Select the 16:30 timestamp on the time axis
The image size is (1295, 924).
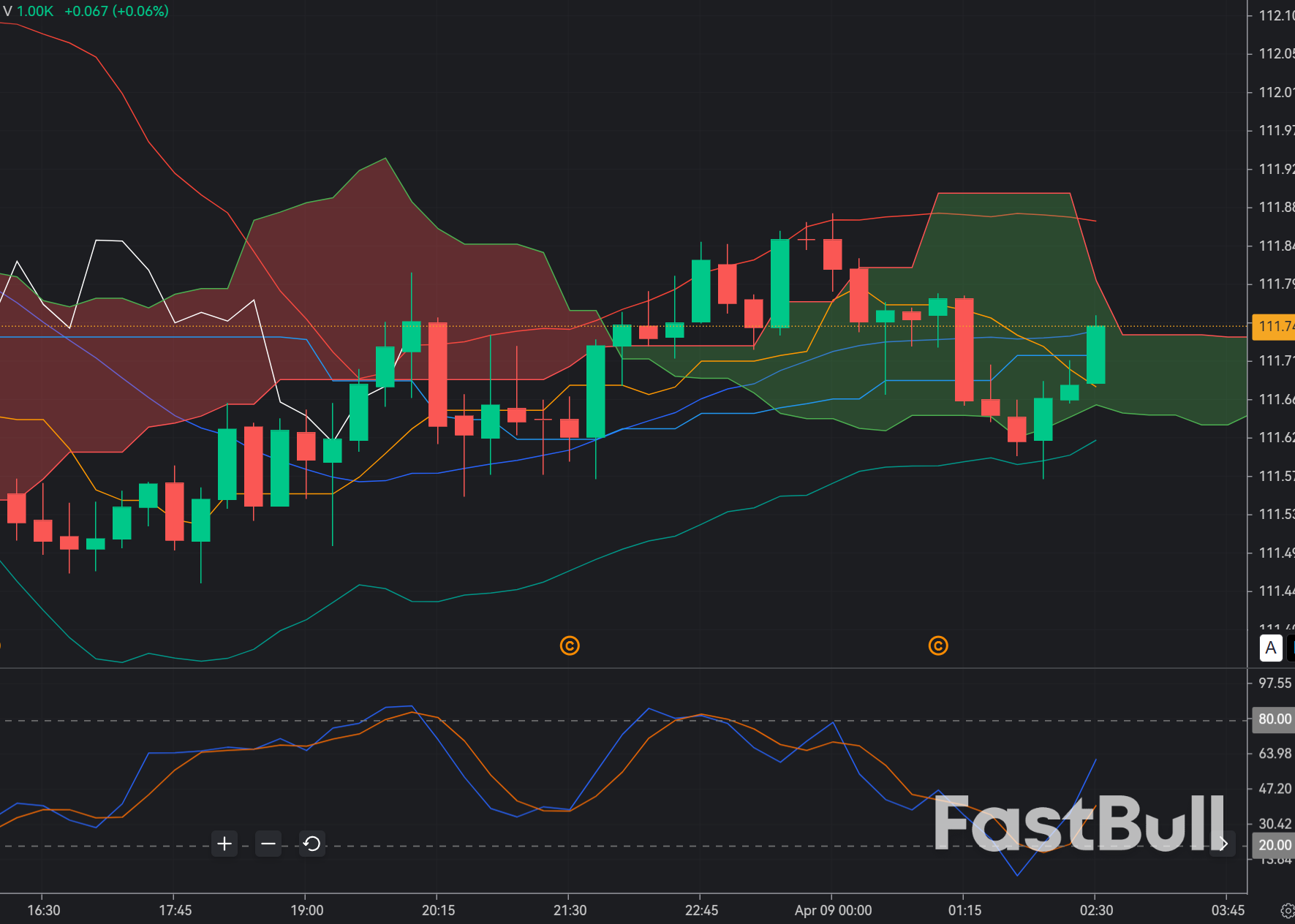43,911
